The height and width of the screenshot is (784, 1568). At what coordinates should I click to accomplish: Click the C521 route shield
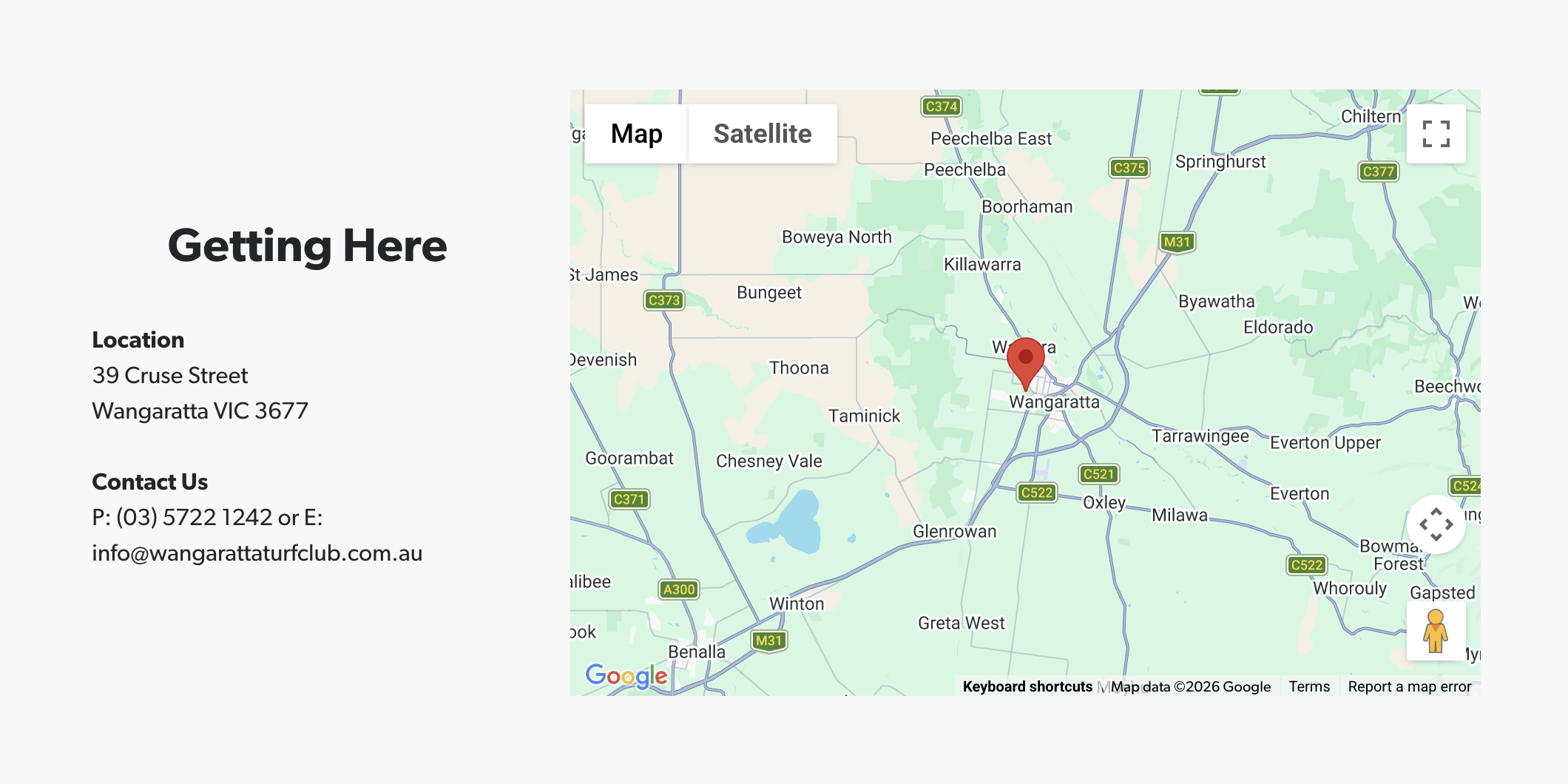pyautogui.click(x=1098, y=474)
